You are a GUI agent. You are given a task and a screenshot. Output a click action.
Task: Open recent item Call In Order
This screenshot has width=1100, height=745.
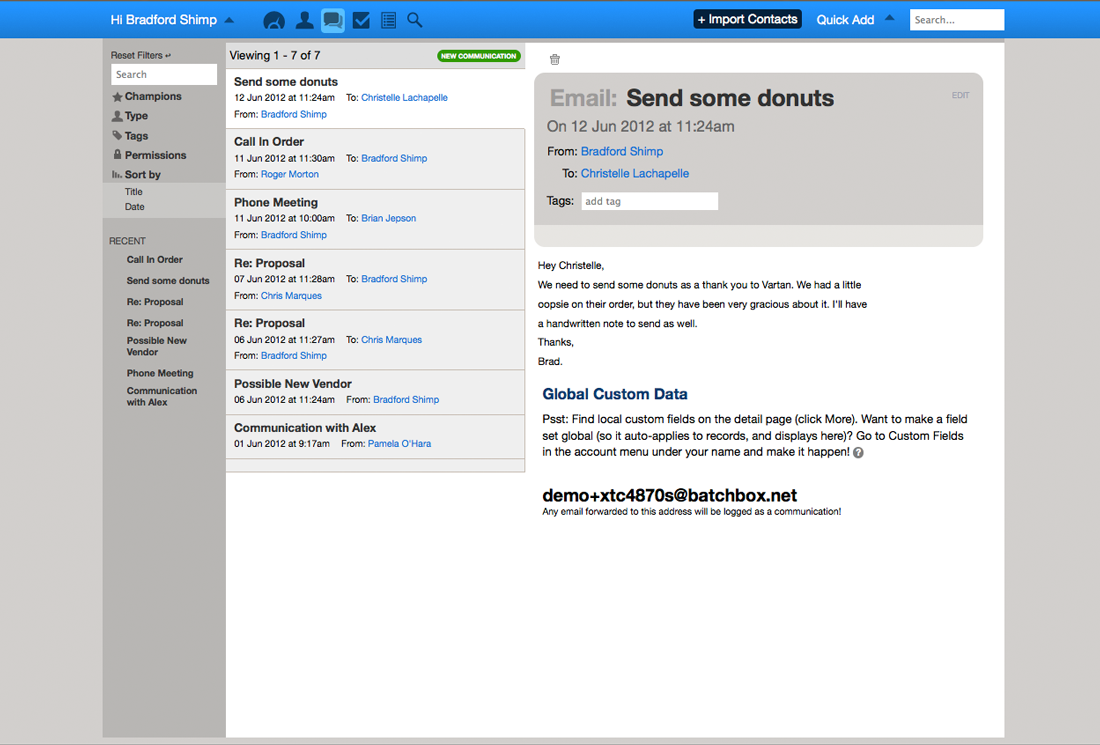pyautogui.click(x=154, y=260)
